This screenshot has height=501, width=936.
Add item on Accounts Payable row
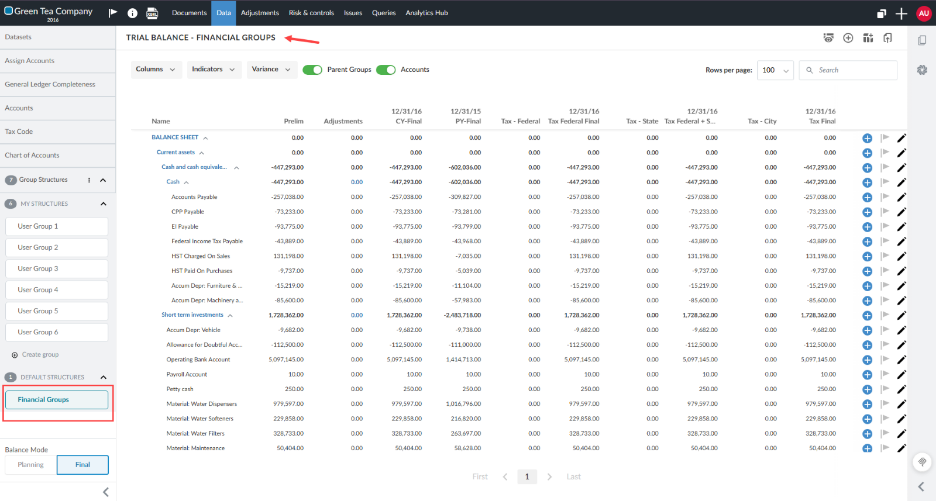pyautogui.click(x=867, y=197)
